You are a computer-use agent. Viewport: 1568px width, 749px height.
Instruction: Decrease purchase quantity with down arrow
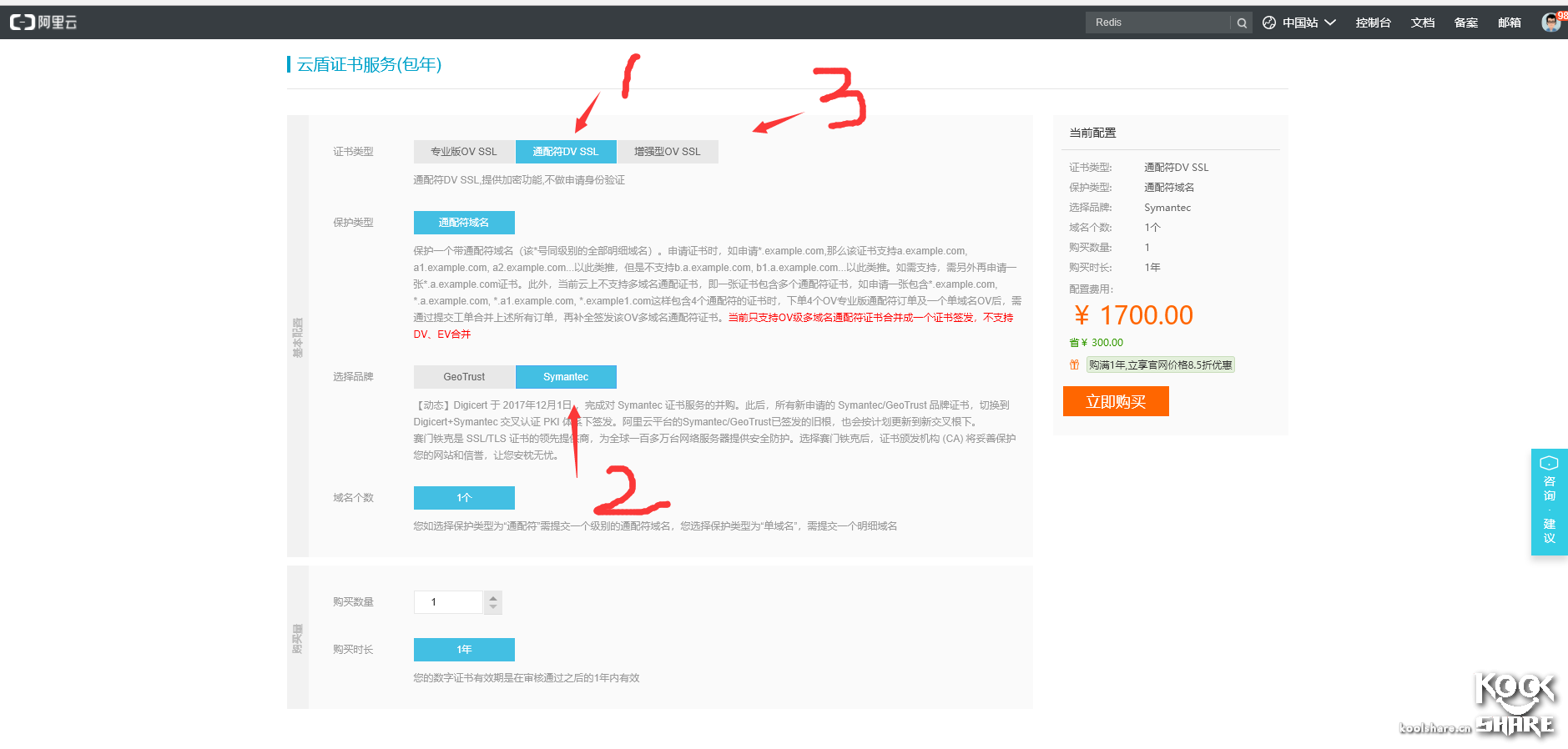coord(493,607)
